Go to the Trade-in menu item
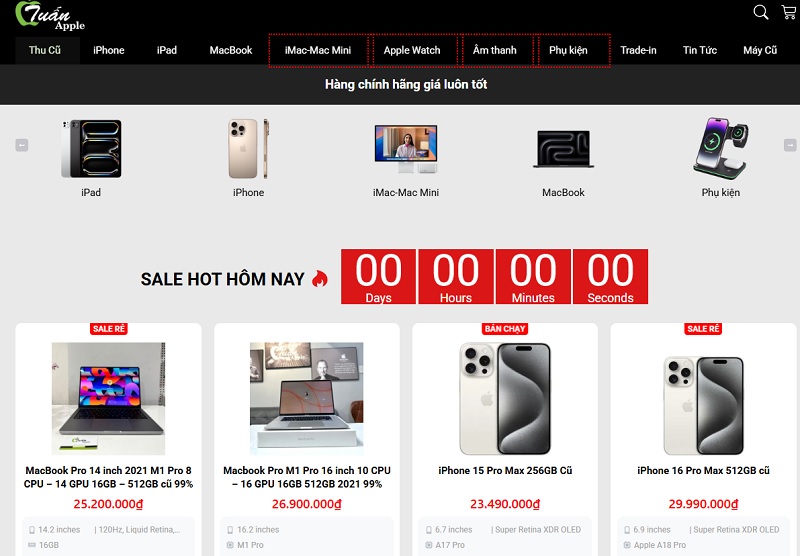This screenshot has width=800, height=556. coord(638,50)
